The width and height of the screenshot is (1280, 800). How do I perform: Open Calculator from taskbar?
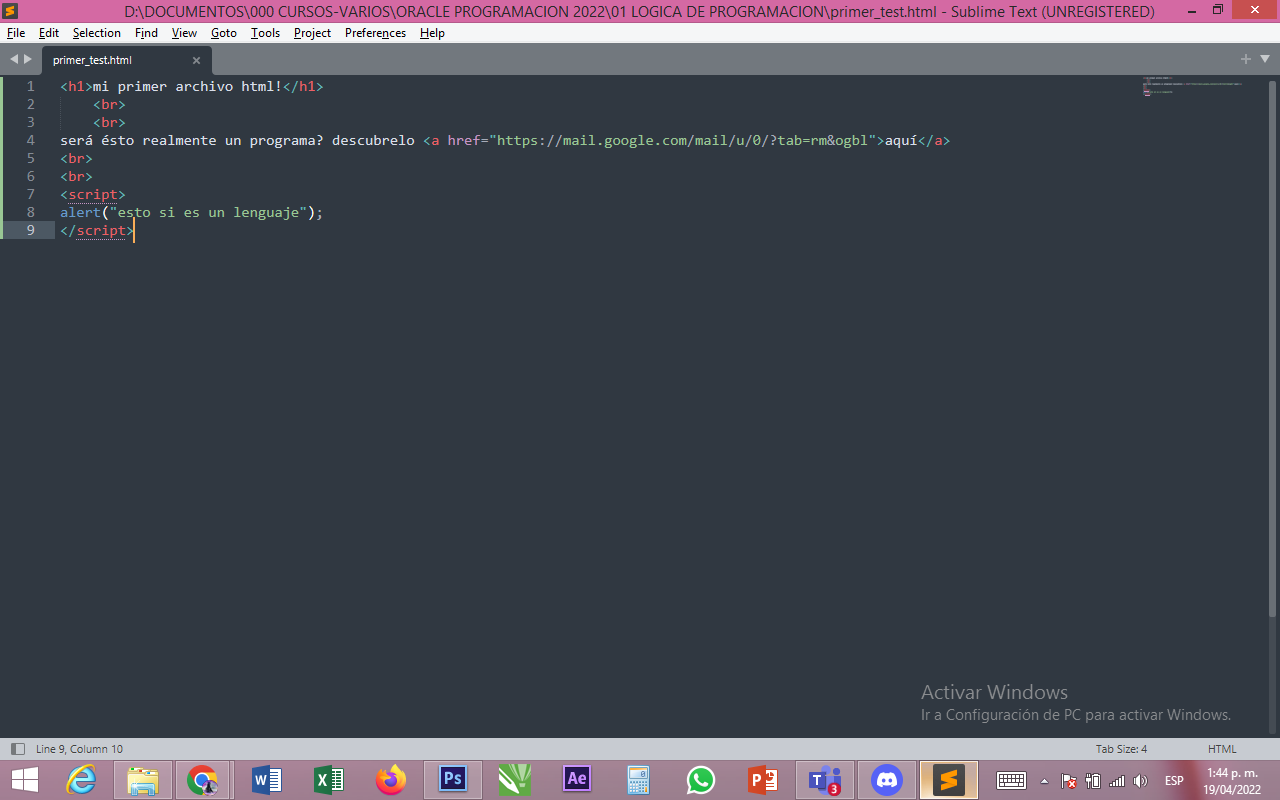639,780
